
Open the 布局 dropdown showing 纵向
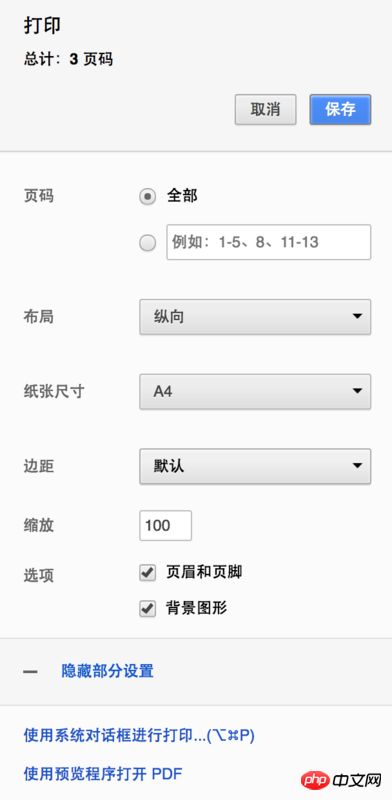(x=255, y=317)
